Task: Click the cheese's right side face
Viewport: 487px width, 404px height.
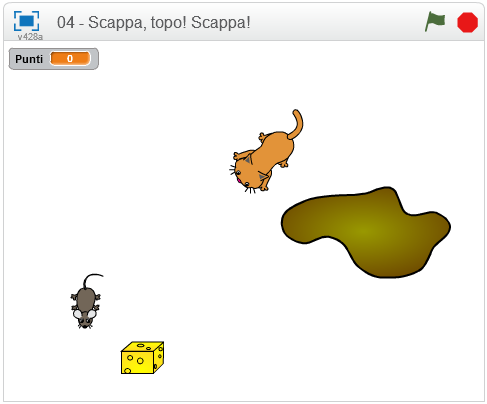Action: click(x=159, y=357)
